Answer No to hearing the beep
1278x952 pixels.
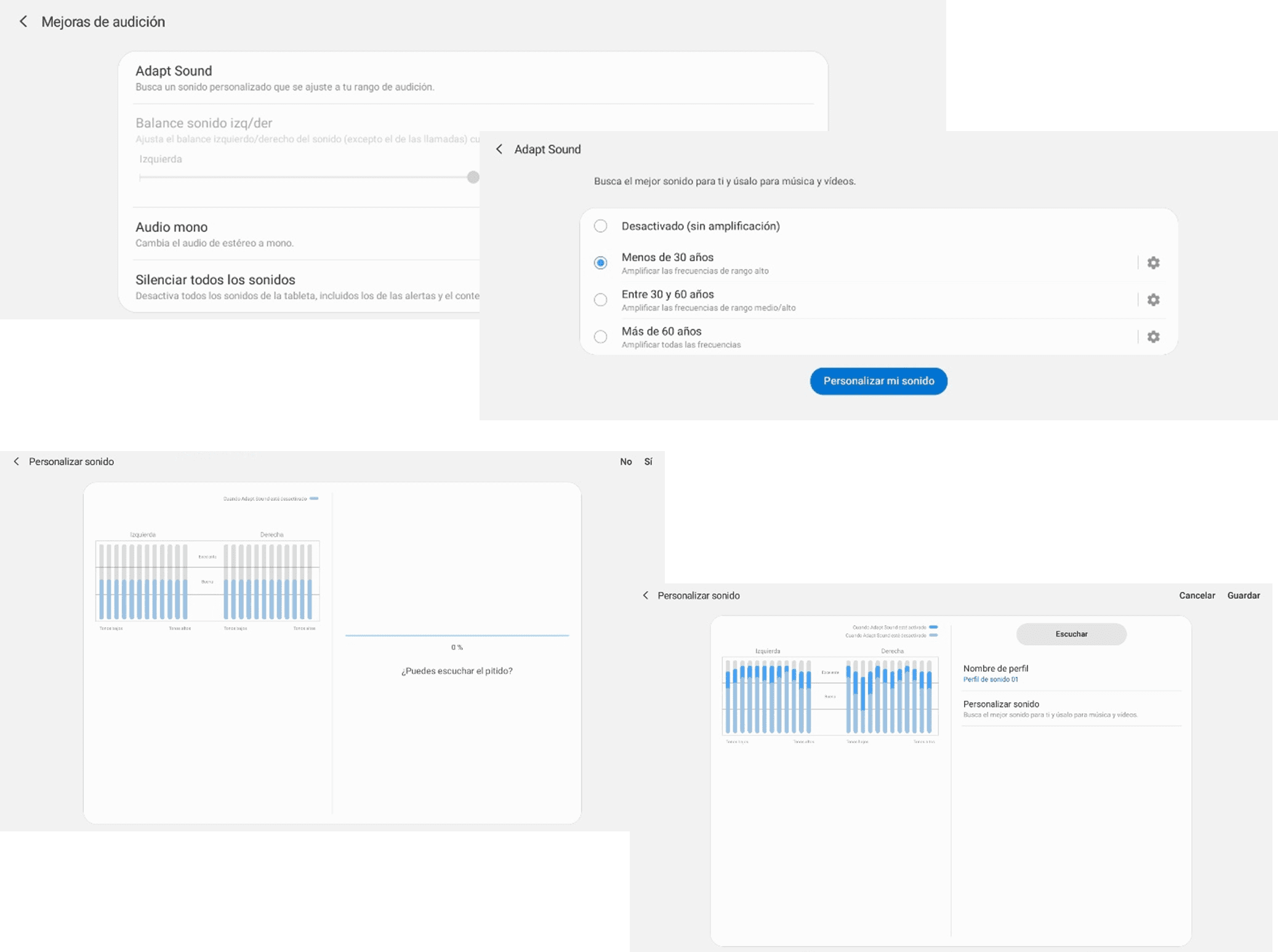[625, 462]
